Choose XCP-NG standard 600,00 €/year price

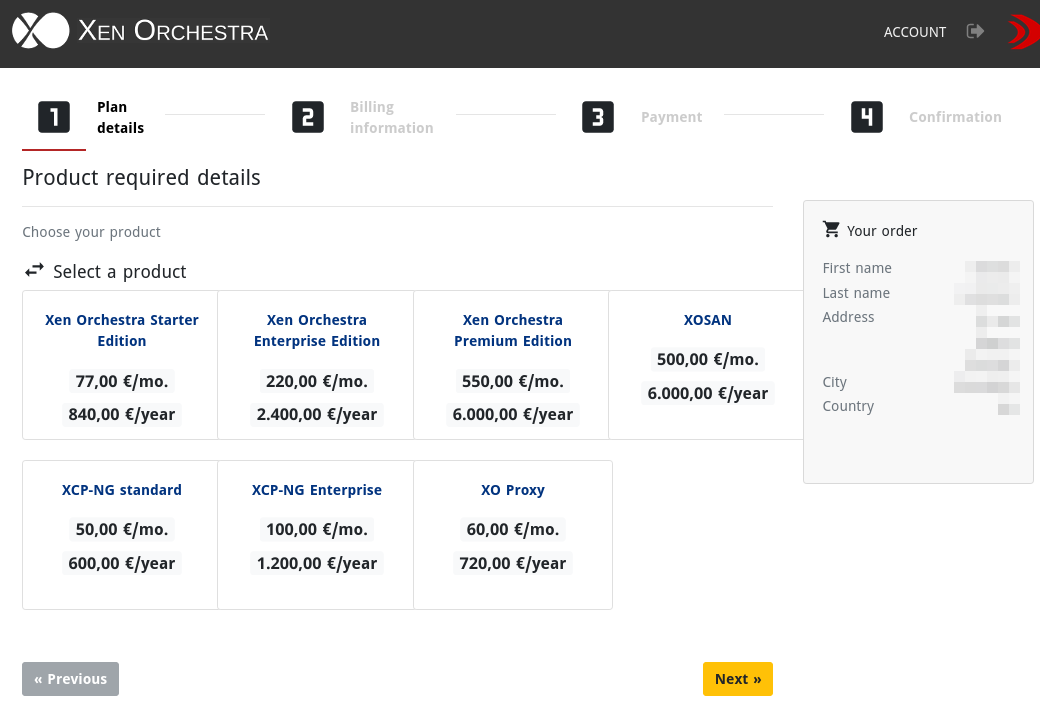122,563
